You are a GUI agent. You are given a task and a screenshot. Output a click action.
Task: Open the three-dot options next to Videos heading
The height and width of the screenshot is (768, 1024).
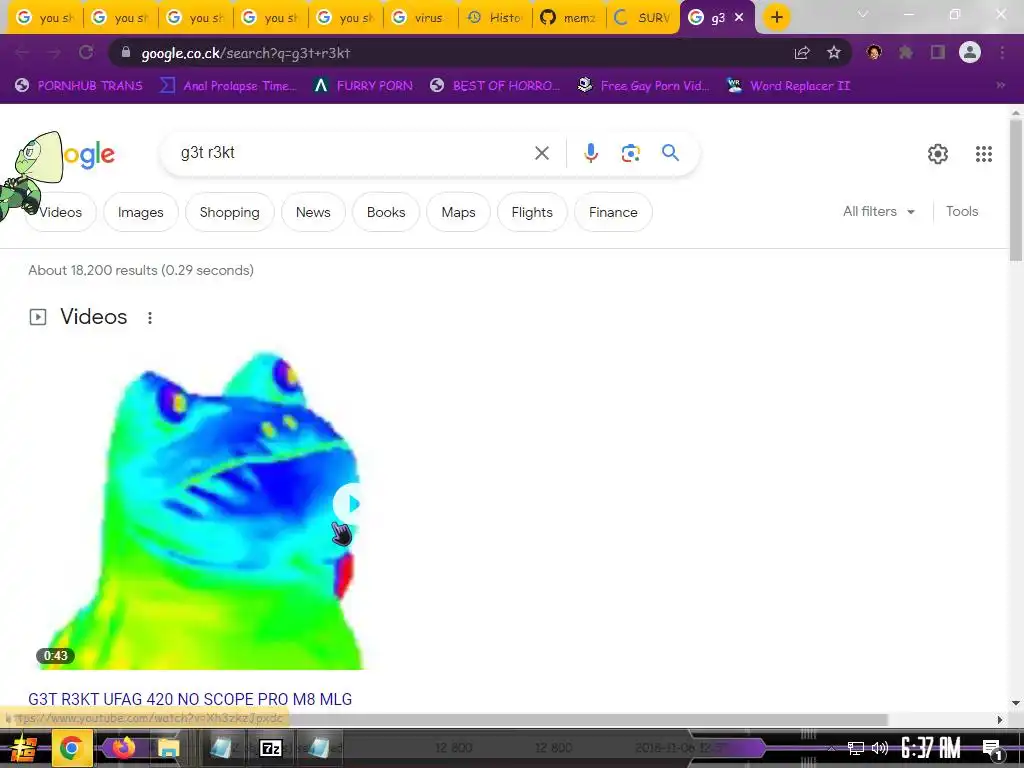click(x=150, y=318)
